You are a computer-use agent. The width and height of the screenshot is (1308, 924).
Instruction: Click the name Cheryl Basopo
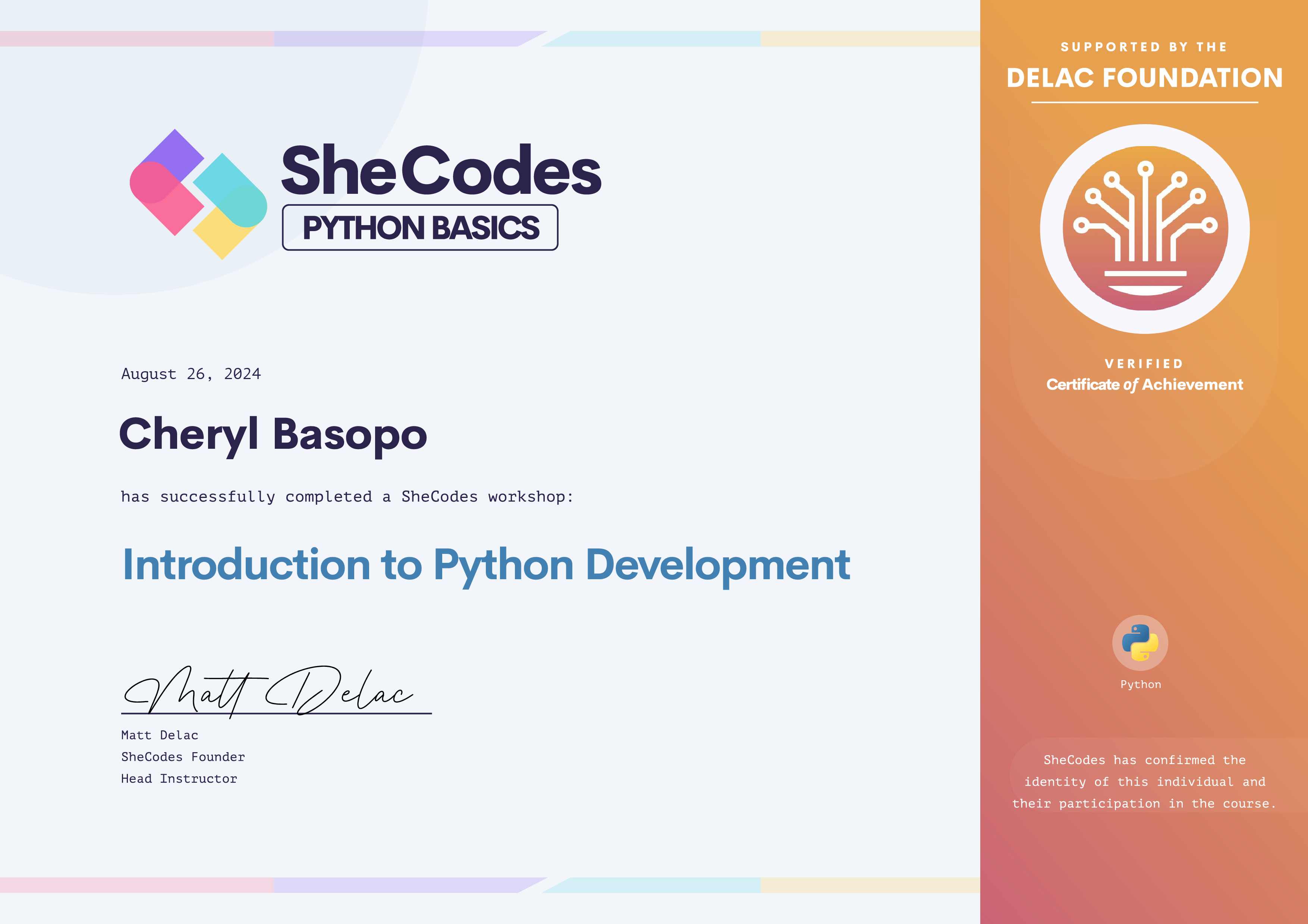click(273, 435)
